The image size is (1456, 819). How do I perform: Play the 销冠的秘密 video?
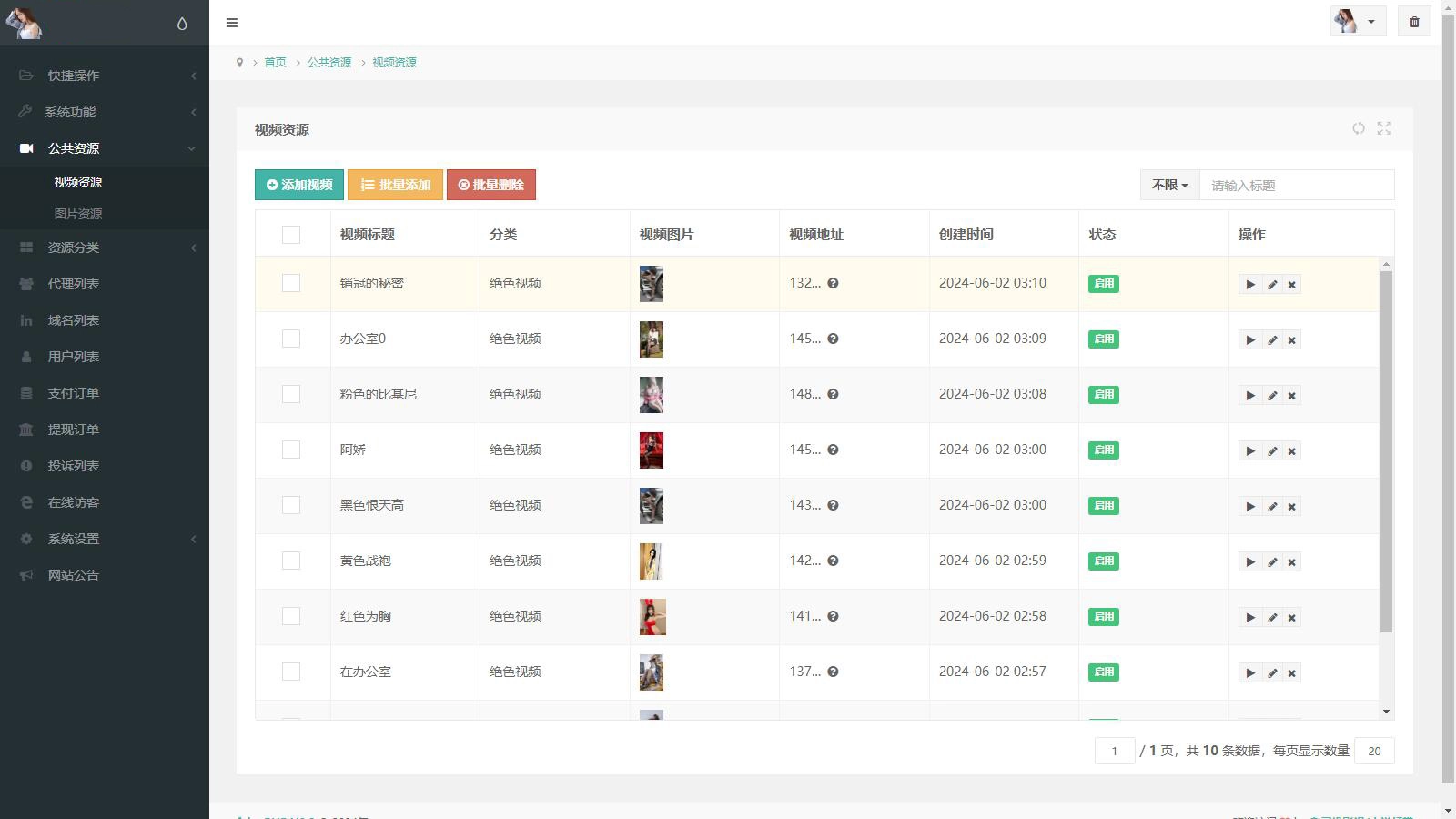pos(1250,285)
